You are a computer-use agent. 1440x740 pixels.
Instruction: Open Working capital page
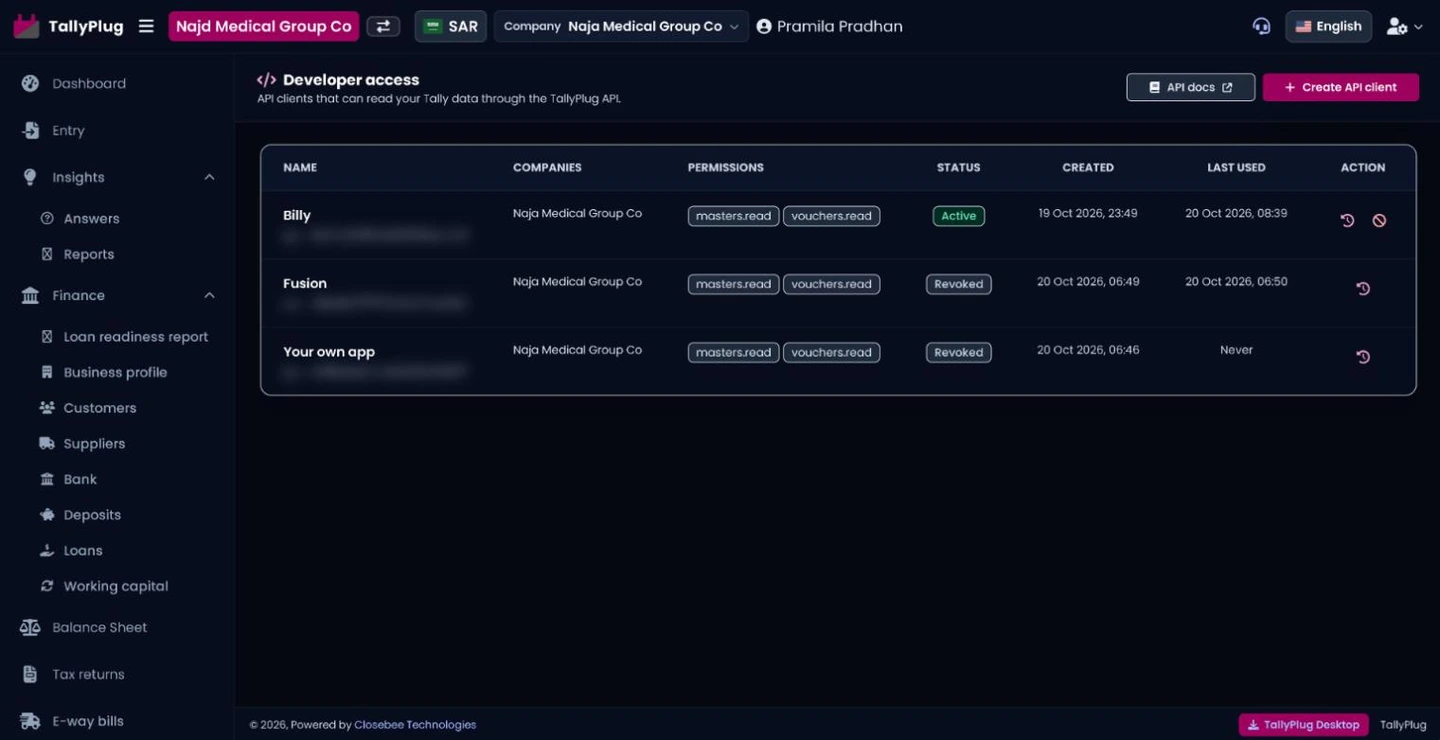pos(118,587)
